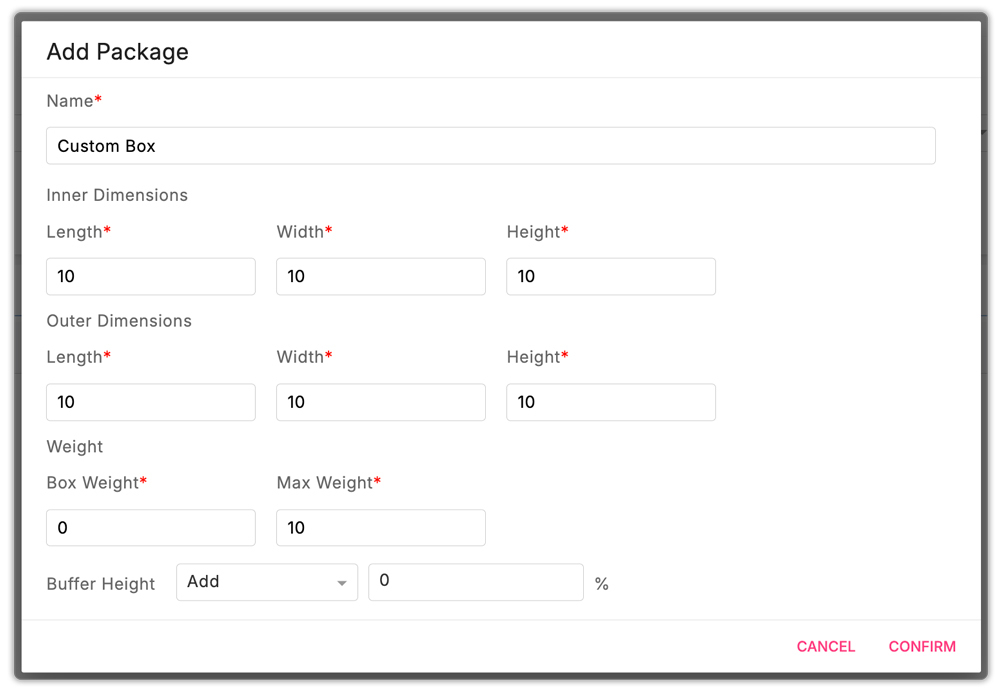Image resolution: width=1000 pixels, height=690 pixels.
Task: Click the percent sign beside Buffer Height input
Action: (602, 581)
